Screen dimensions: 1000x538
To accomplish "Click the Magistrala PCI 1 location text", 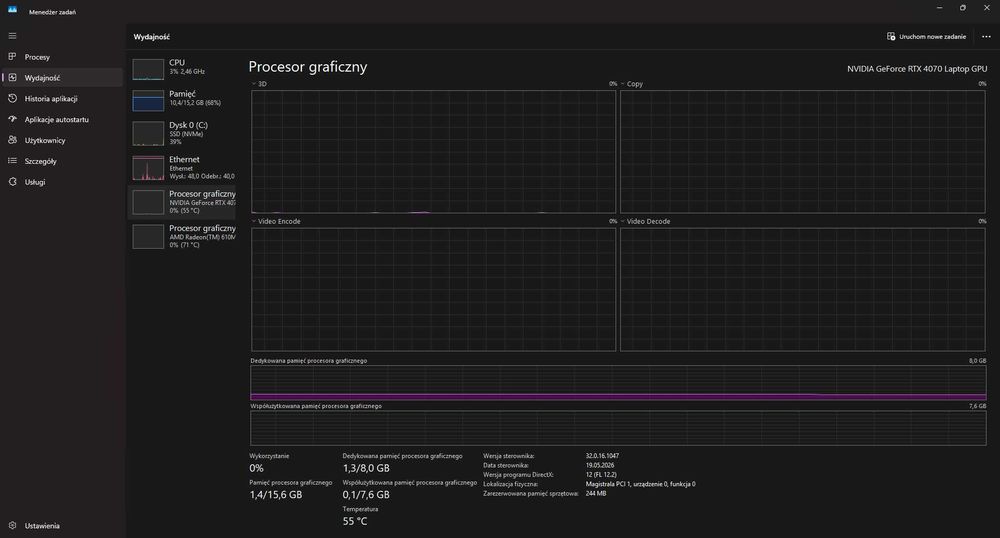I will click(640, 484).
